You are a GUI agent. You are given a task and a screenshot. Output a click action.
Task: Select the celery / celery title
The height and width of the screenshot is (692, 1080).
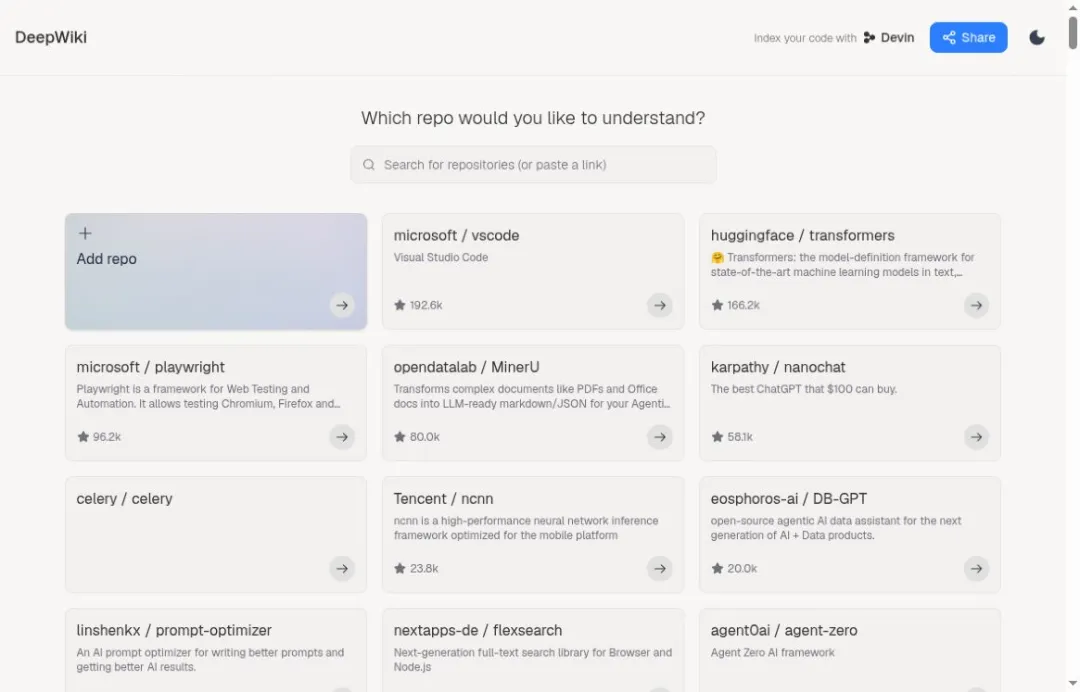click(124, 499)
